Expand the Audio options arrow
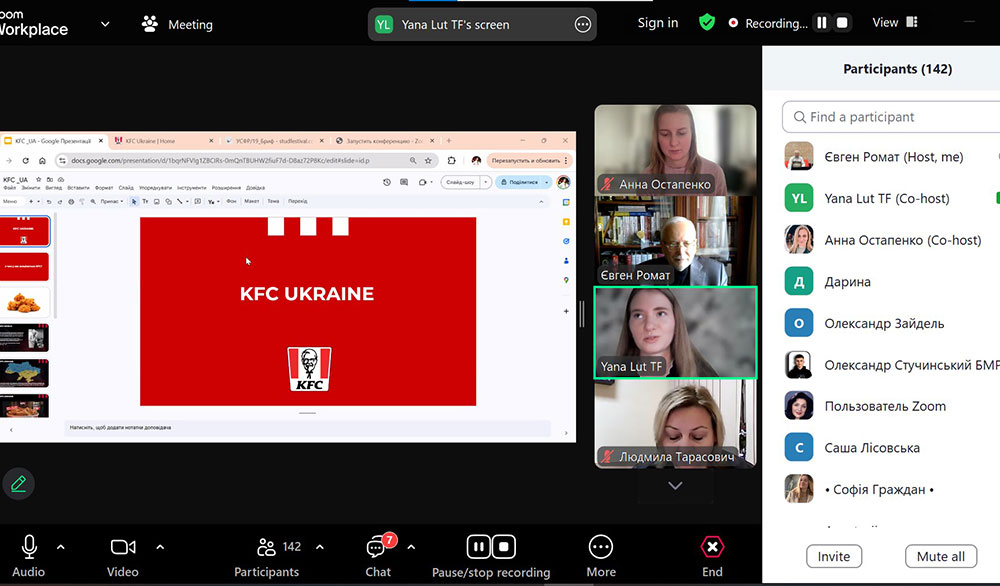 pos(61,547)
